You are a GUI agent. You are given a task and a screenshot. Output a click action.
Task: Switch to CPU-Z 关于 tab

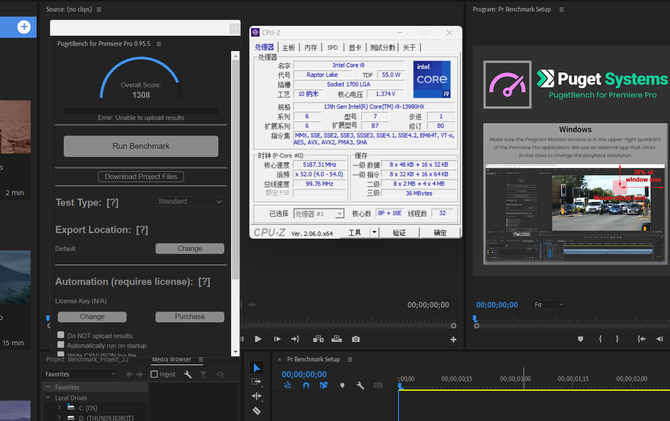pos(409,47)
